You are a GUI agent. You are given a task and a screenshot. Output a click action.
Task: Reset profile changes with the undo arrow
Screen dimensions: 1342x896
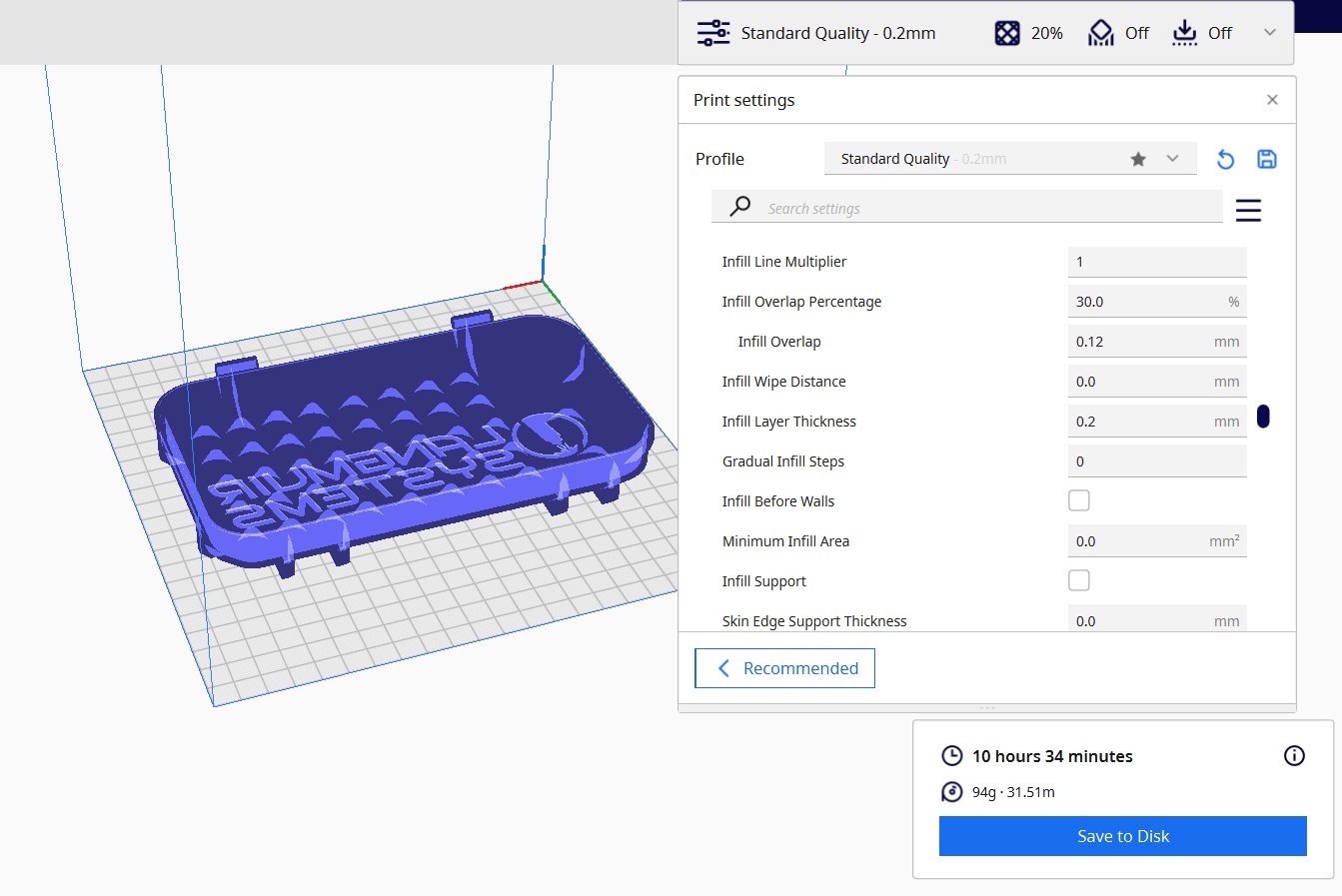click(1226, 159)
